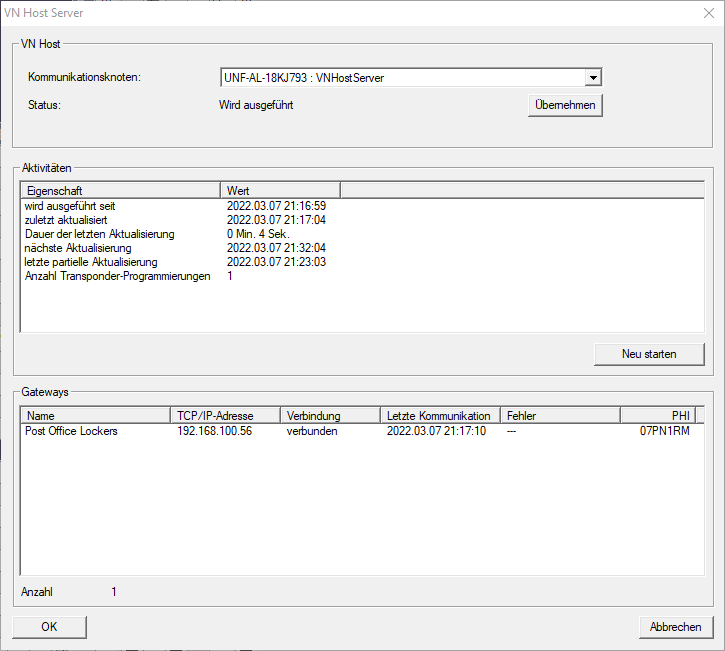Click the PHI column header
The image size is (725, 651).
click(657, 415)
